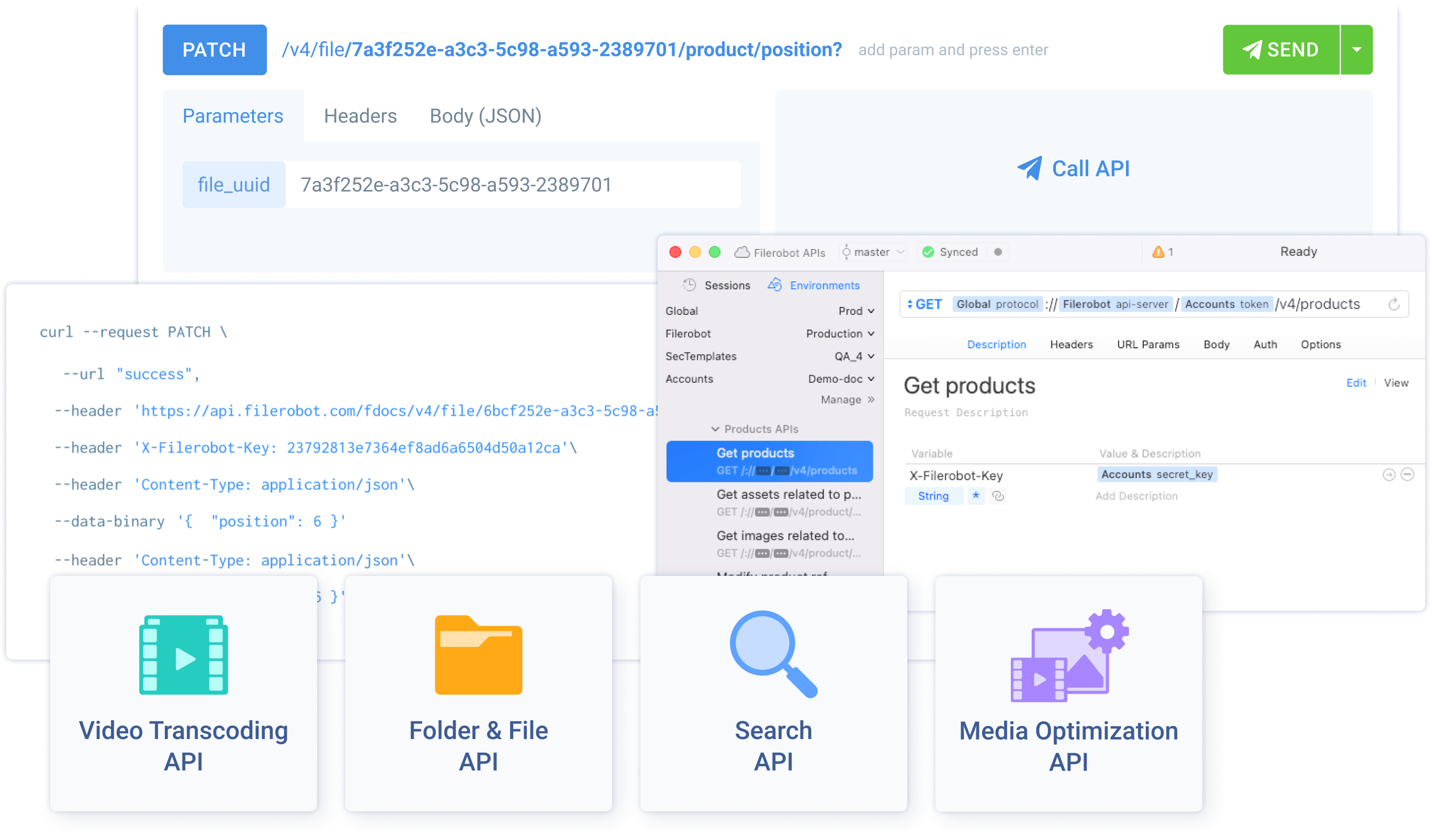Open the Video Transcoding API card icon
Viewport: 1432px width, 840px height.
click(x=183, y=656)
